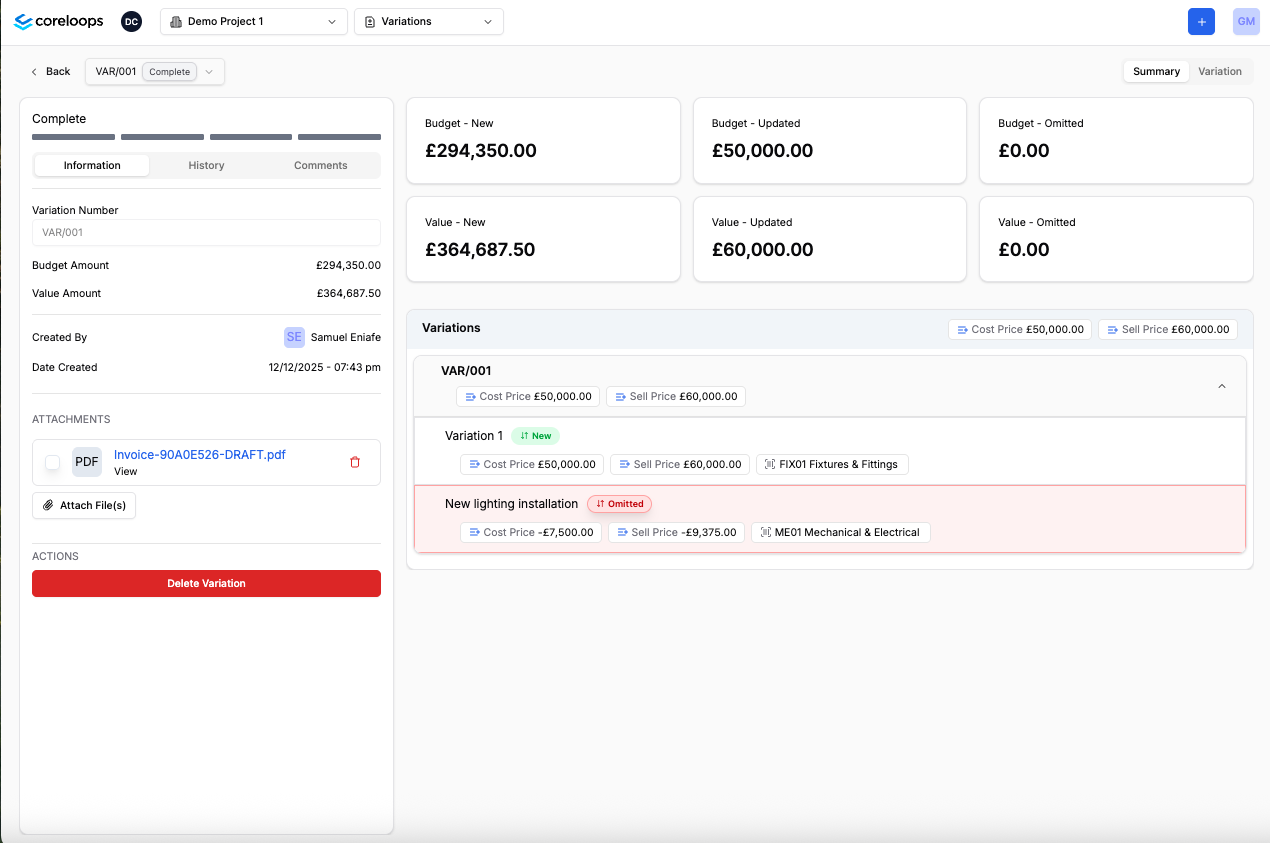This screenshot has width=1270, height=843.
Task: Click the DC organization avatar
Action: tap(131, 21)
